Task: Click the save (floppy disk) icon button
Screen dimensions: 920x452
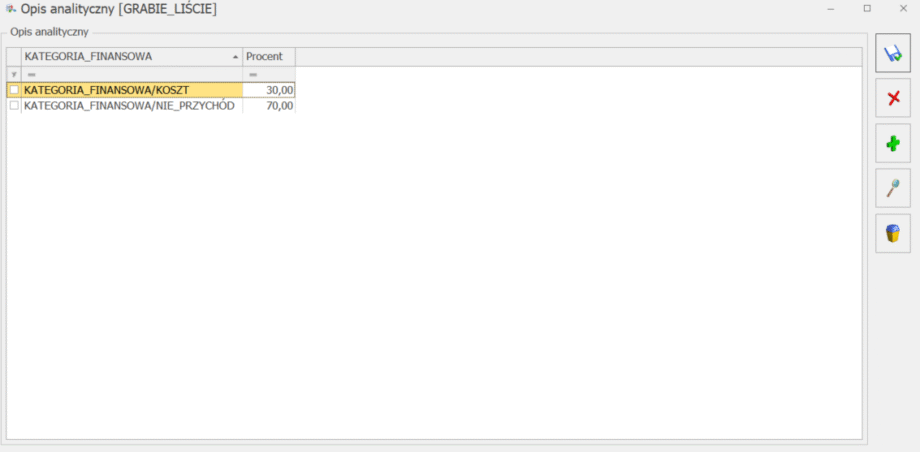Action: coord(893,53)
